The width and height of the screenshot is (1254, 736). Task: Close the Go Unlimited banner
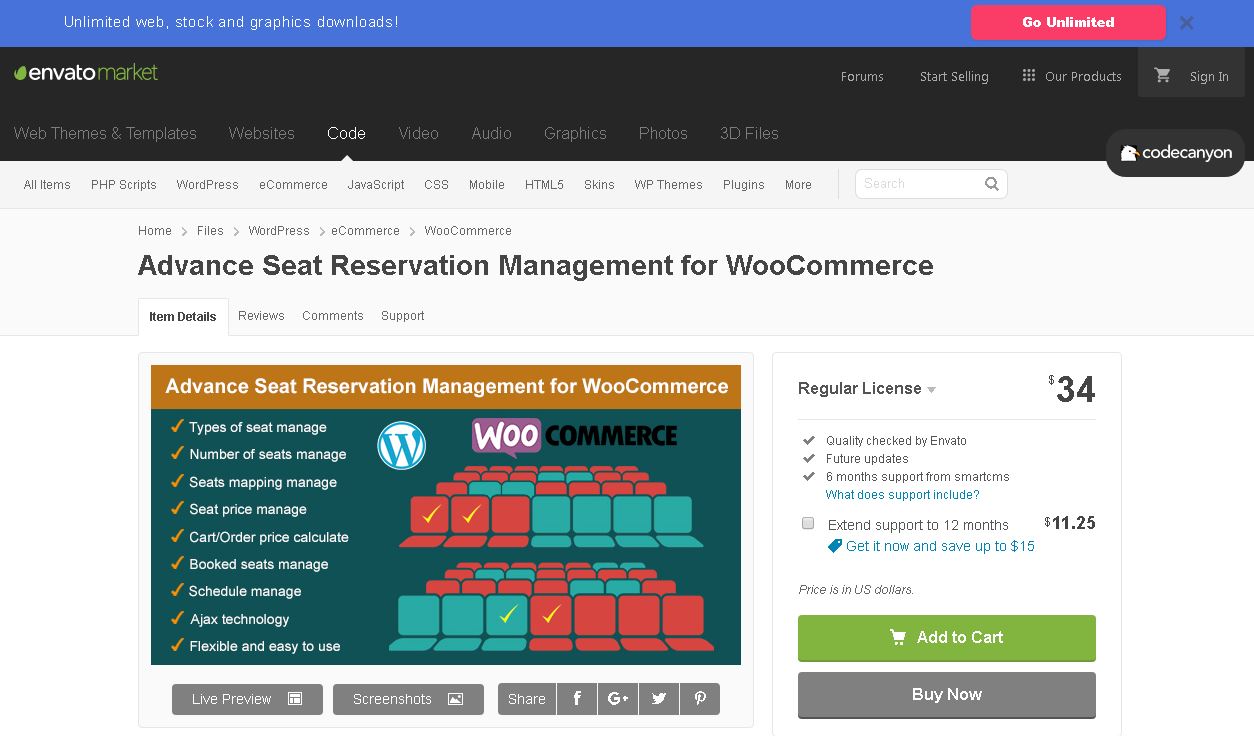[1186, 23]
